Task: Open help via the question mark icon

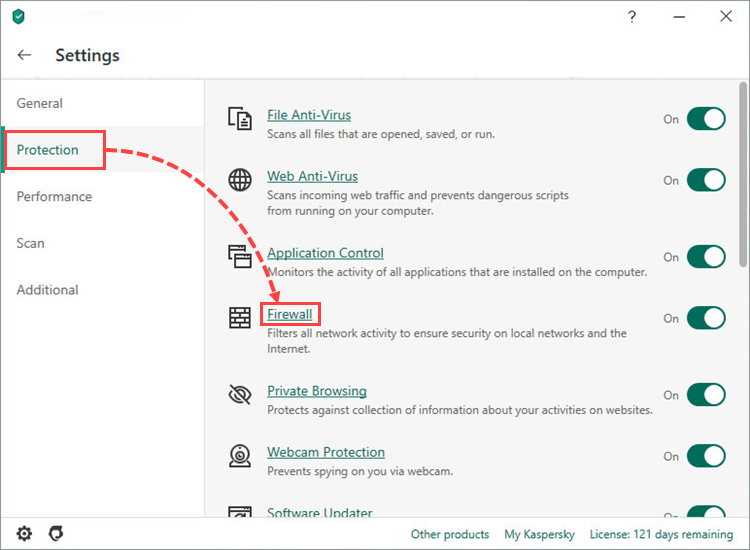Action: point(632,17)
